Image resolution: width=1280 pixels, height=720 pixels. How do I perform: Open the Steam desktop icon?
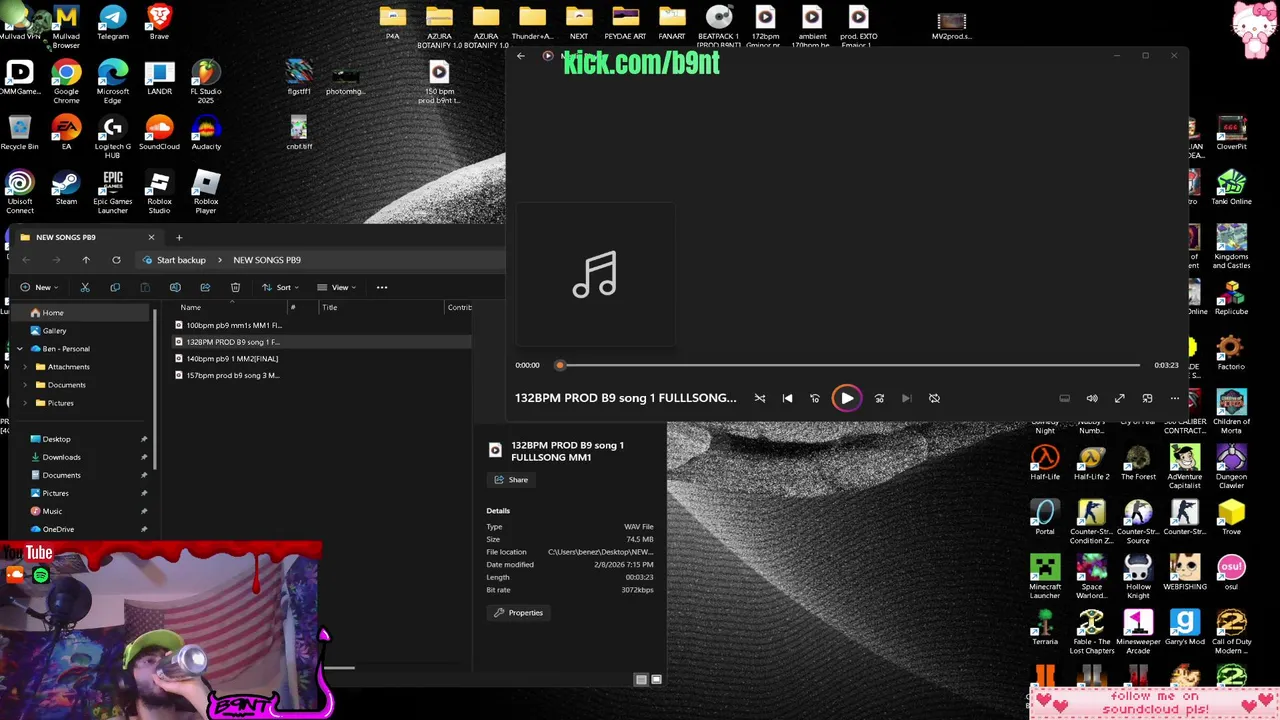click(x=66, y=188)
